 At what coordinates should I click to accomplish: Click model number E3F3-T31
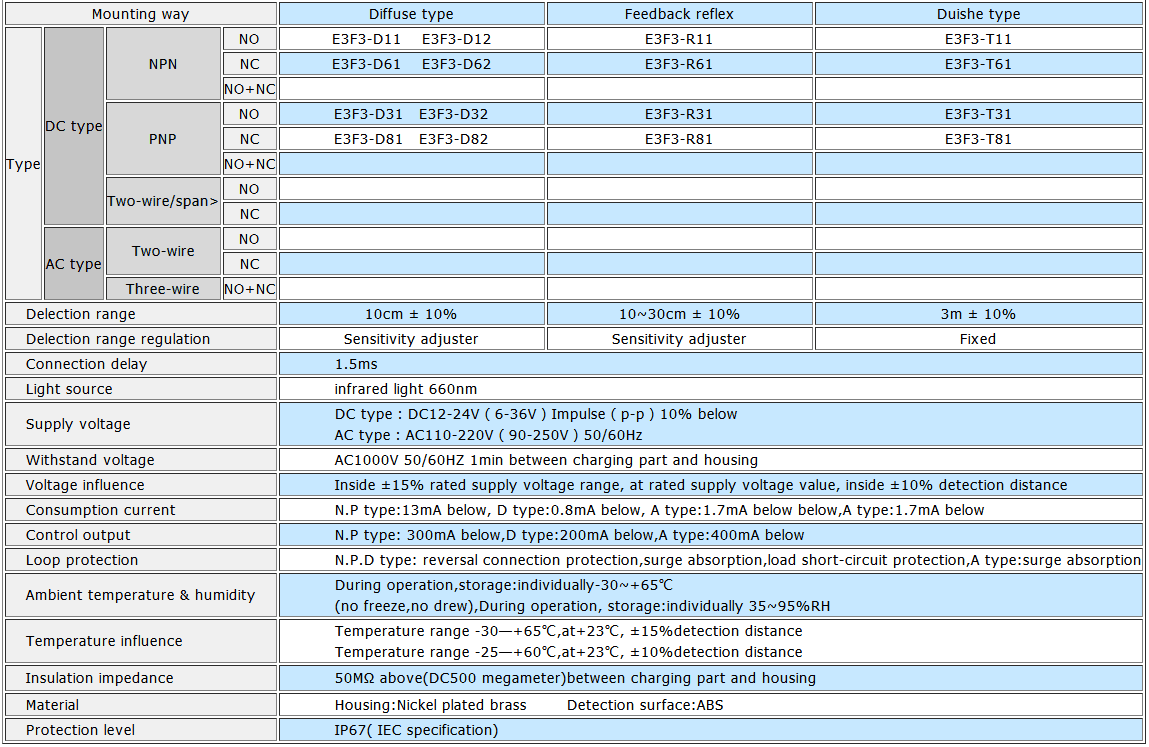point(978,114)
